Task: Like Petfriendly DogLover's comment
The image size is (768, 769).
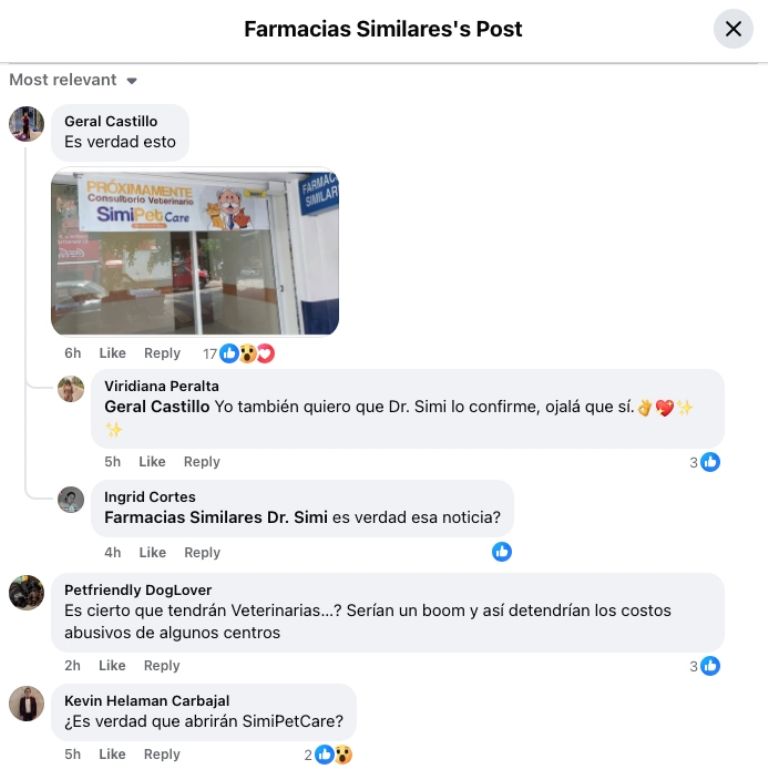Action: (x=112, y=666)
